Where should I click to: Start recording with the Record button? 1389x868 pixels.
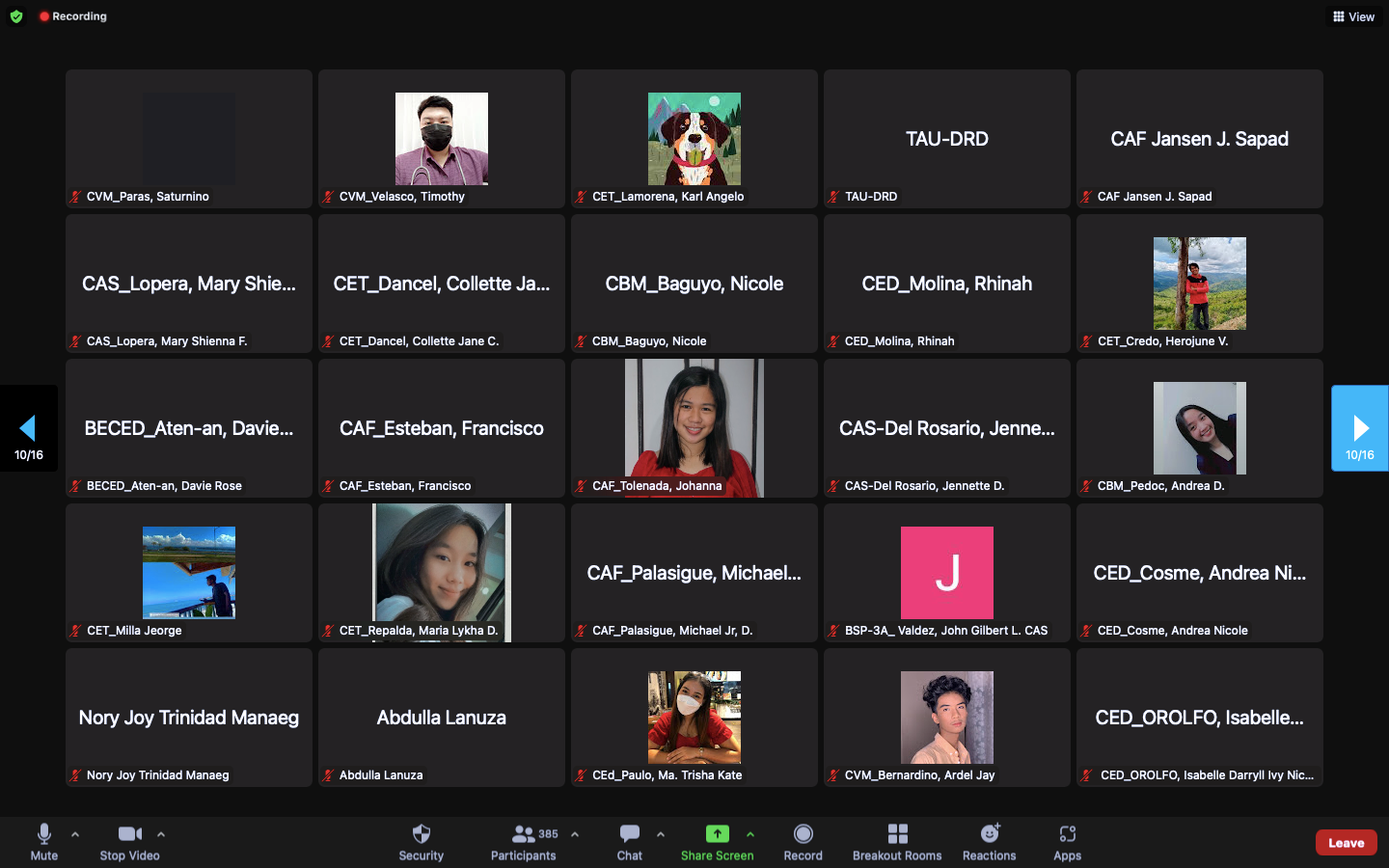(803, 841)
